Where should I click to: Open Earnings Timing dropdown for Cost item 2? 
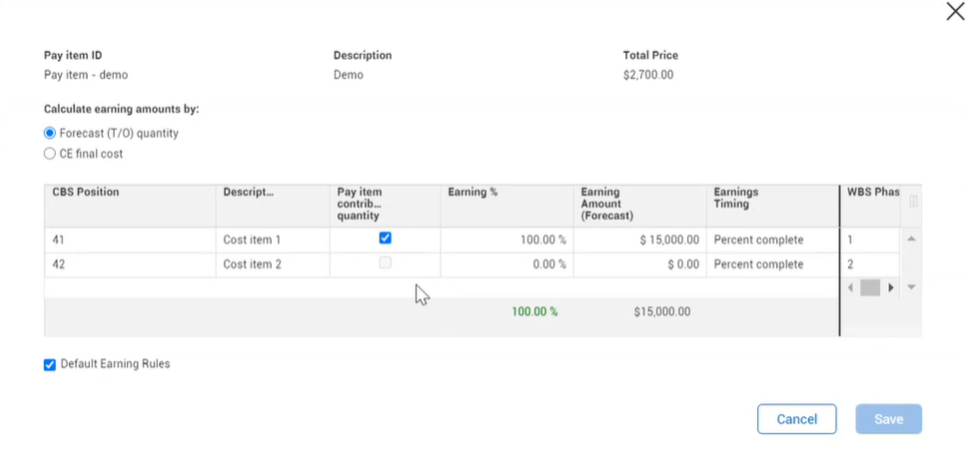click(771, 265)
